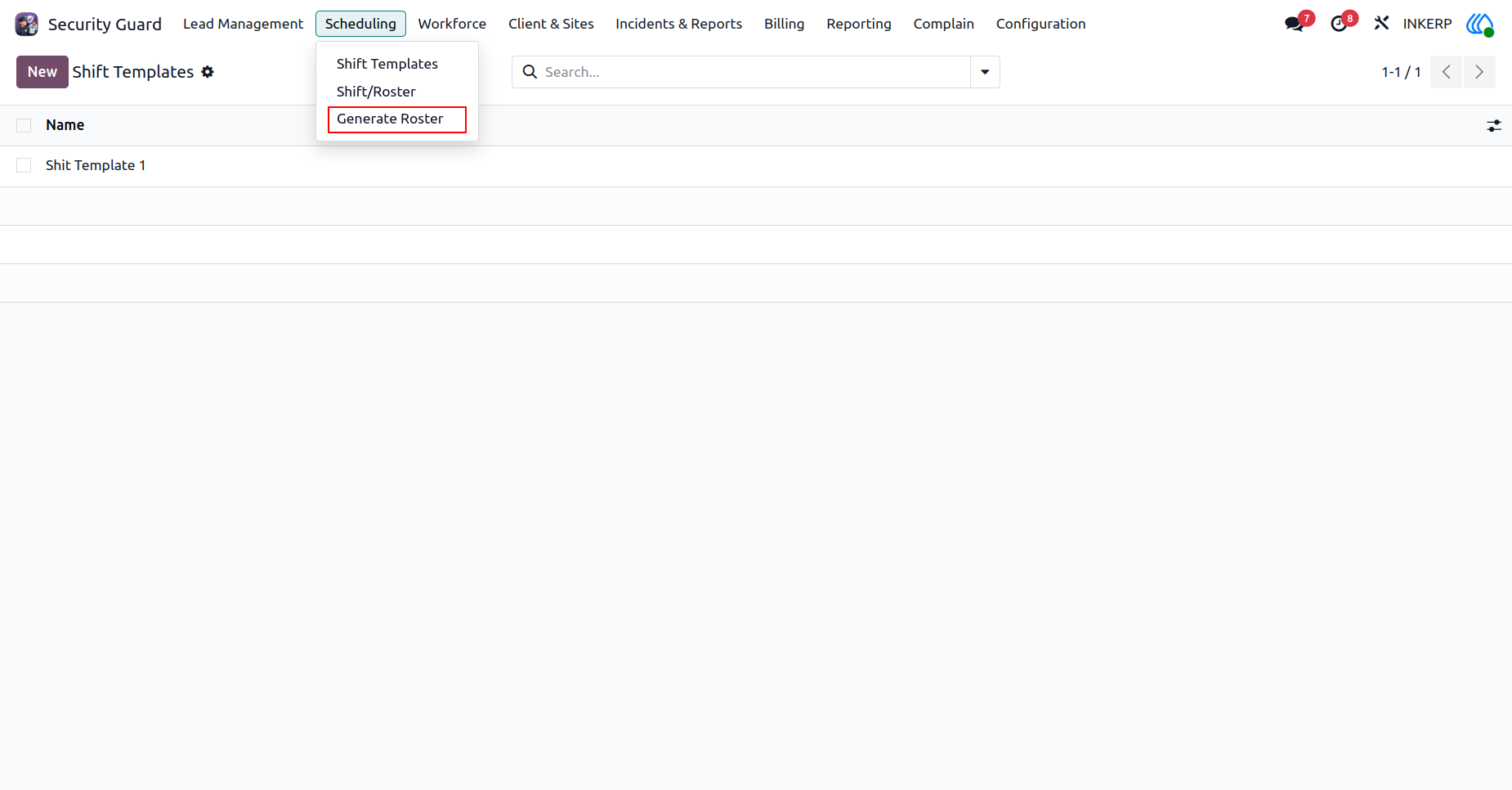Open the discuss messages icon

click(1295, 24)
